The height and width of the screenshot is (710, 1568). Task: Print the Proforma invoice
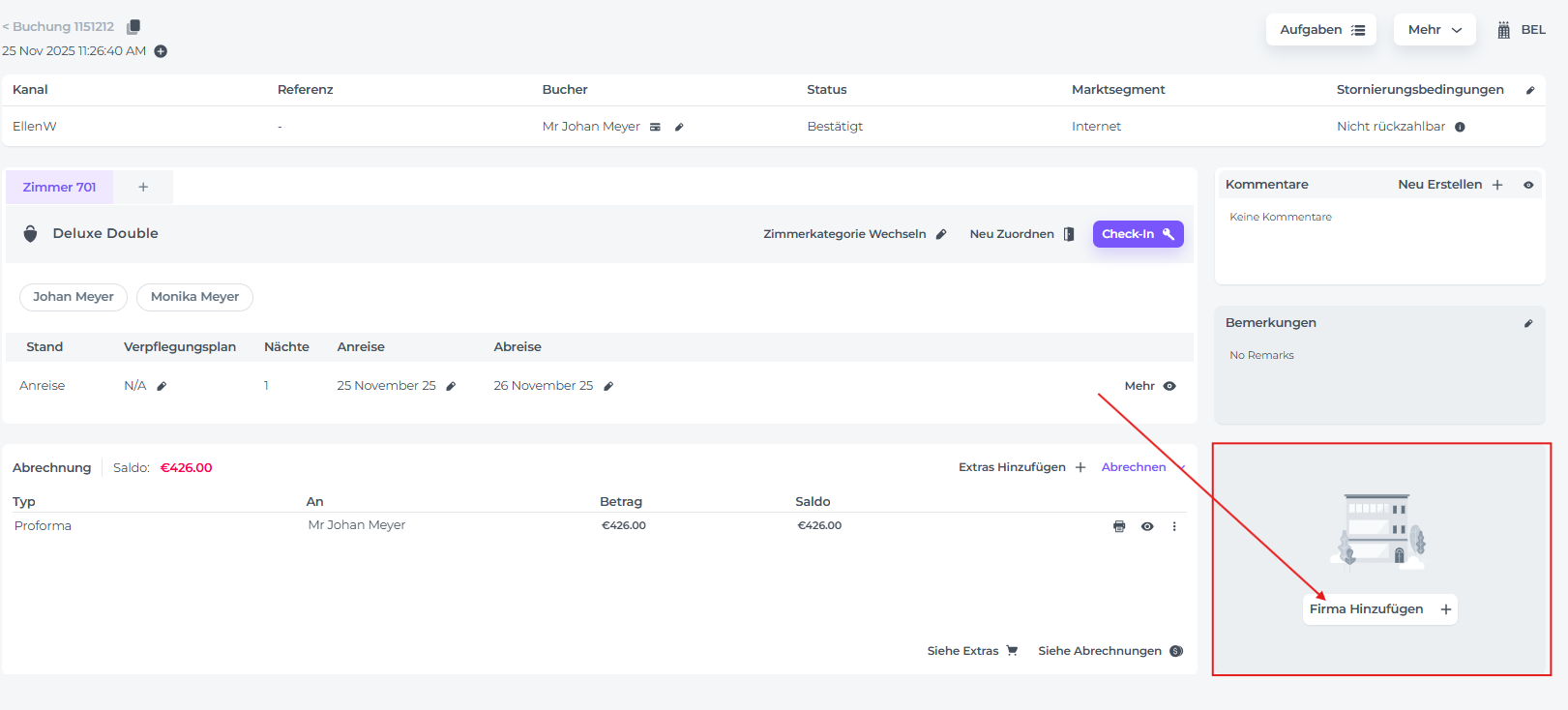click(1119, 526)
